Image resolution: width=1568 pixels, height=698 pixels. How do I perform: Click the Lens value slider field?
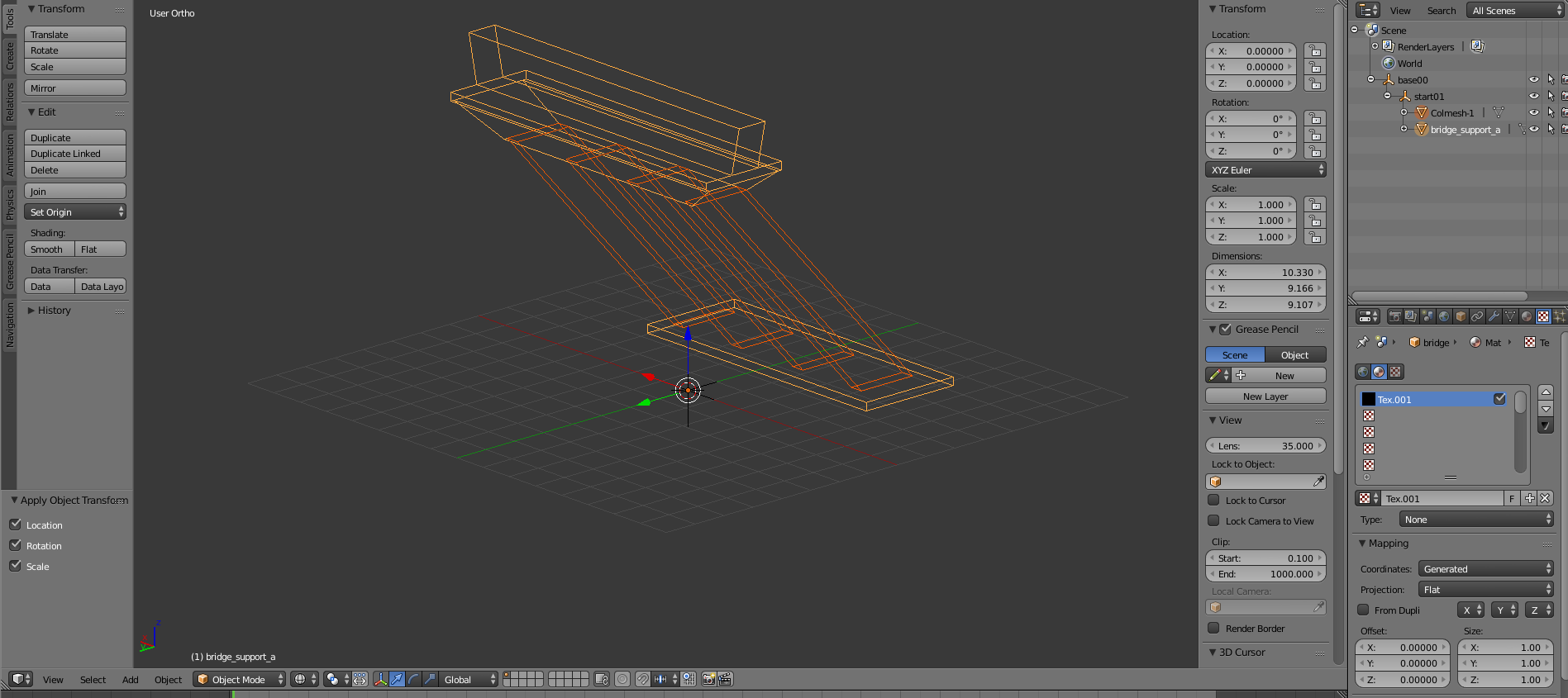[1265, 446]
